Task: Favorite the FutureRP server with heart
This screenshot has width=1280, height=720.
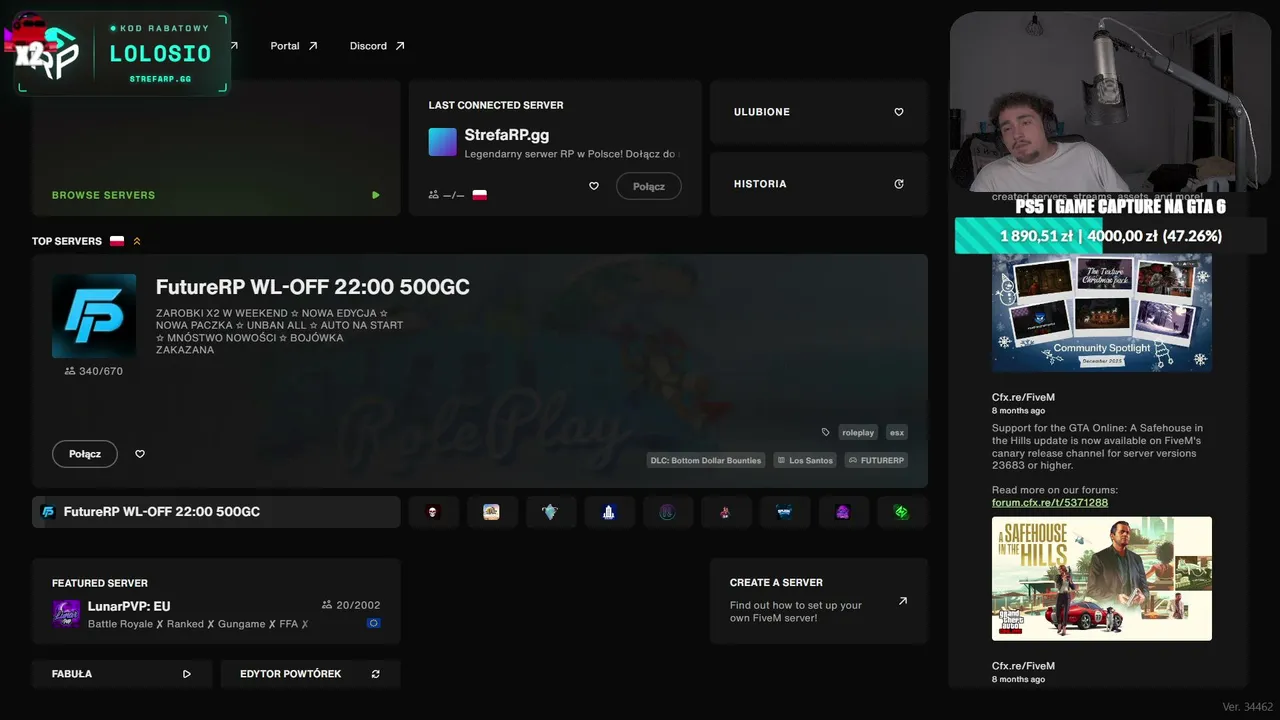Action: [x=140, y=454]
